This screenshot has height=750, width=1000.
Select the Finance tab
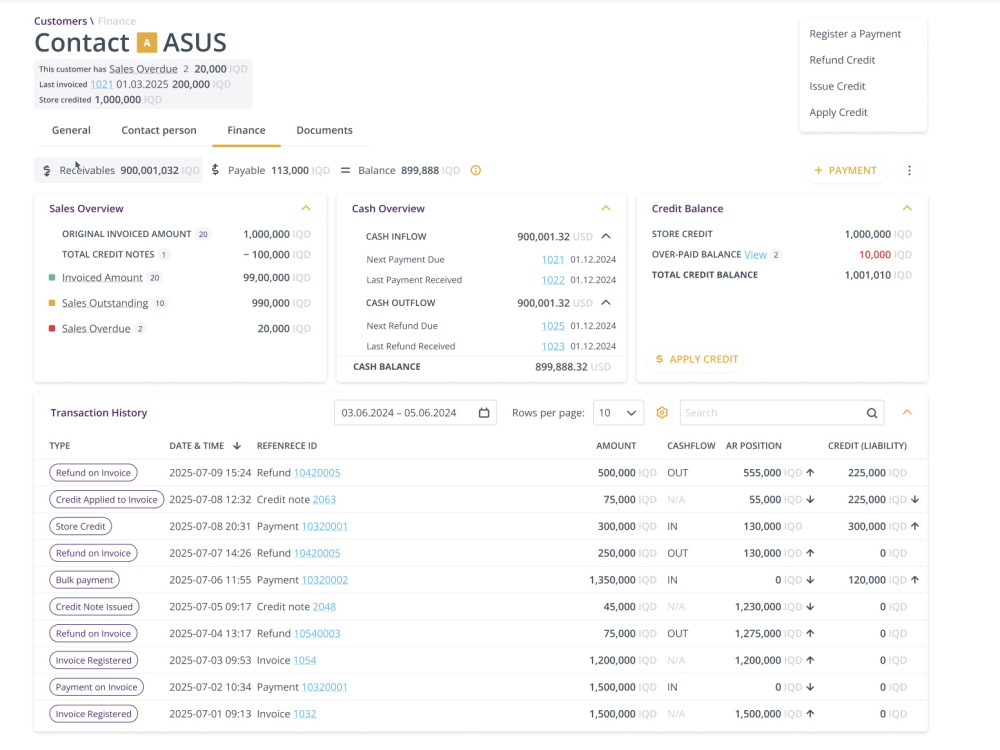(246, 130)
